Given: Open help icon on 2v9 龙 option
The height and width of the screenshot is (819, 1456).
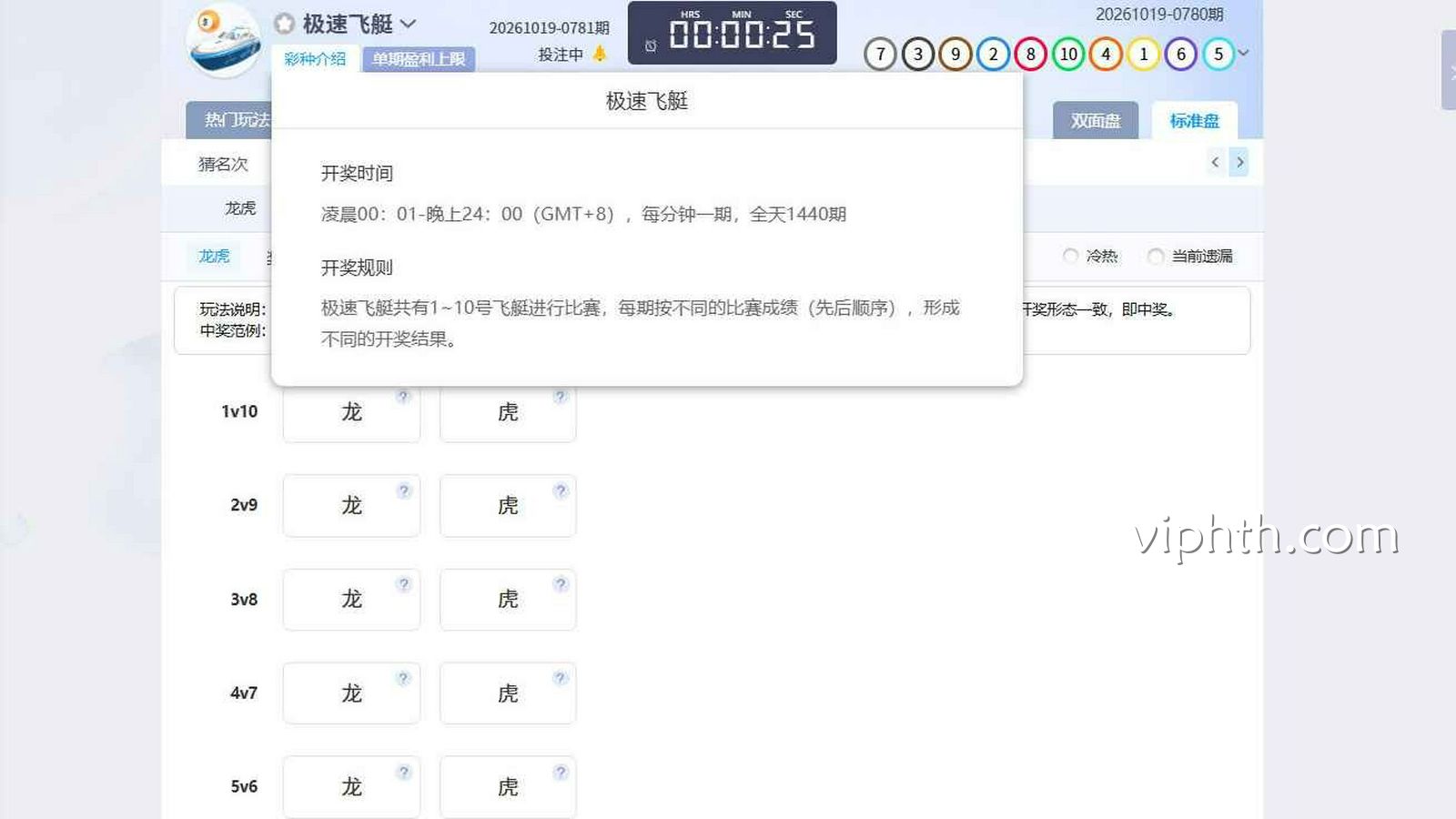Looking at the screenshot, I should pos(404,490).
